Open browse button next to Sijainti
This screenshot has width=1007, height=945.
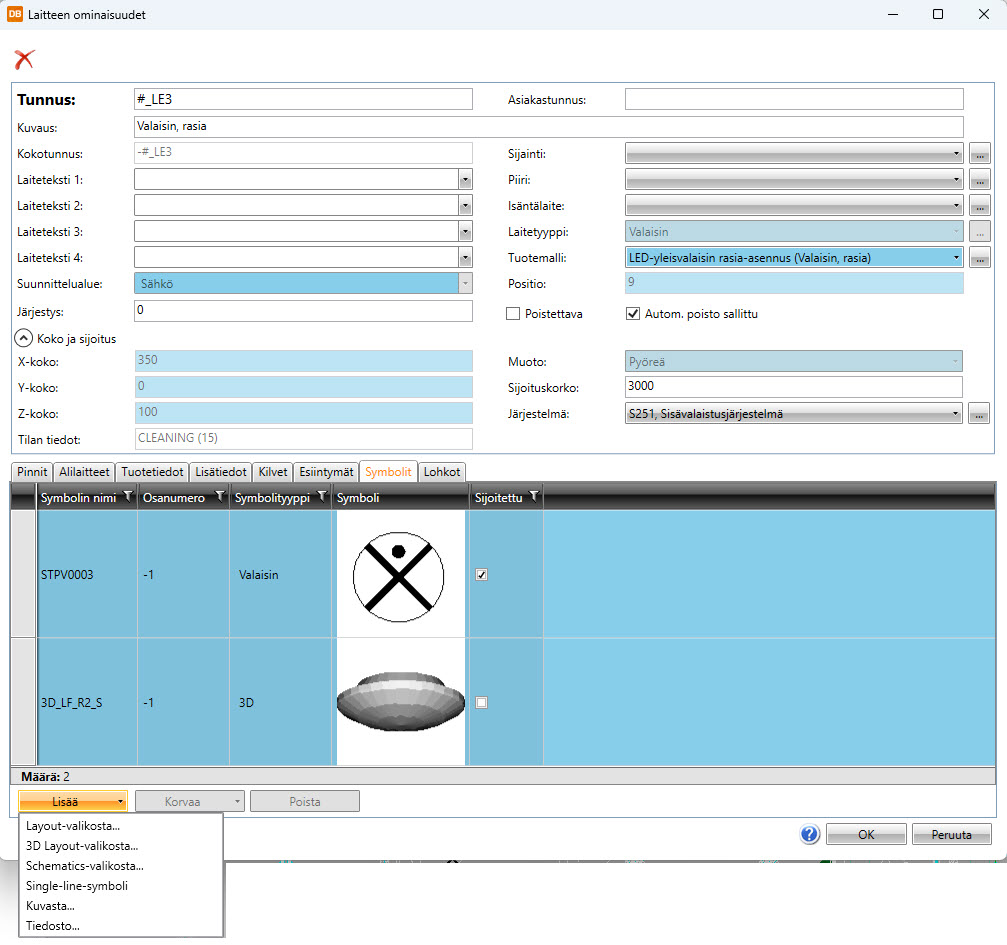(x=979, y=154)
